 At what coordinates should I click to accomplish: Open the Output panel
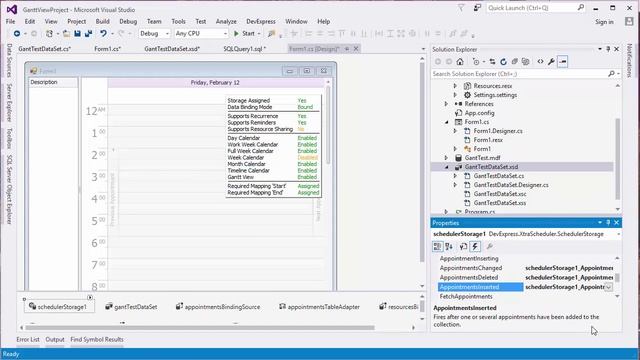click(x=55, y=339)
